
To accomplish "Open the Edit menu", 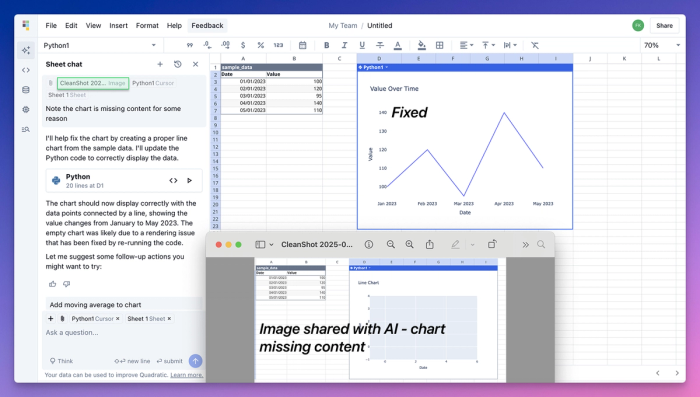I will 71,25.
